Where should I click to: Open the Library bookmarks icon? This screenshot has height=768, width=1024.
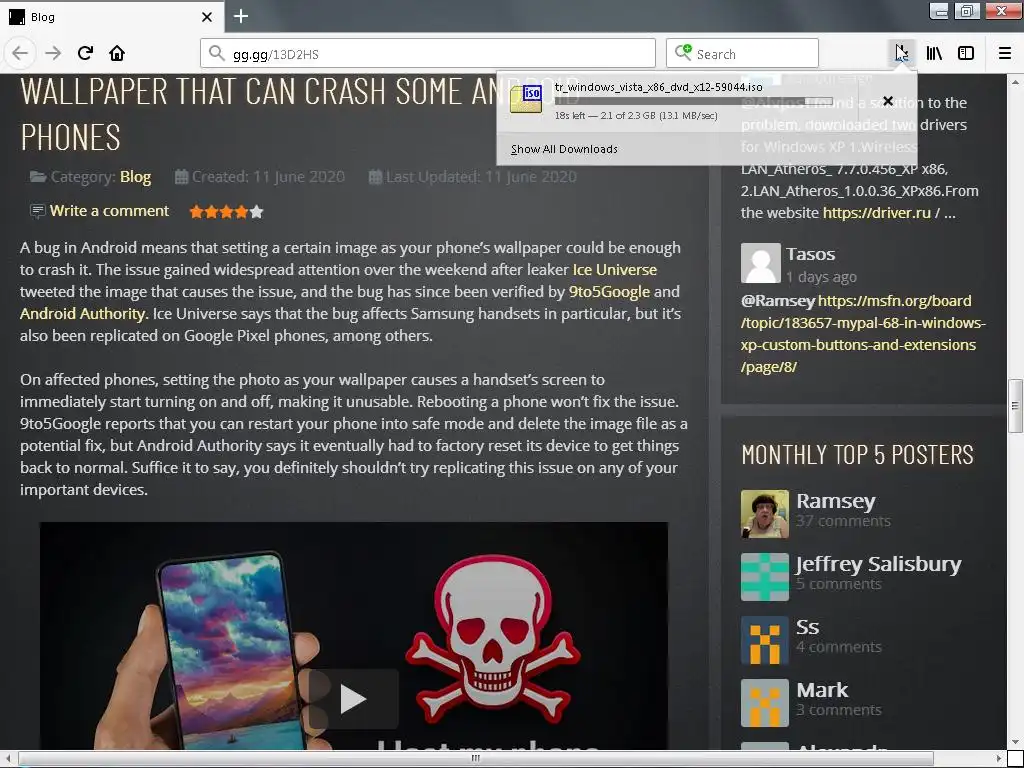coord(934,53)
